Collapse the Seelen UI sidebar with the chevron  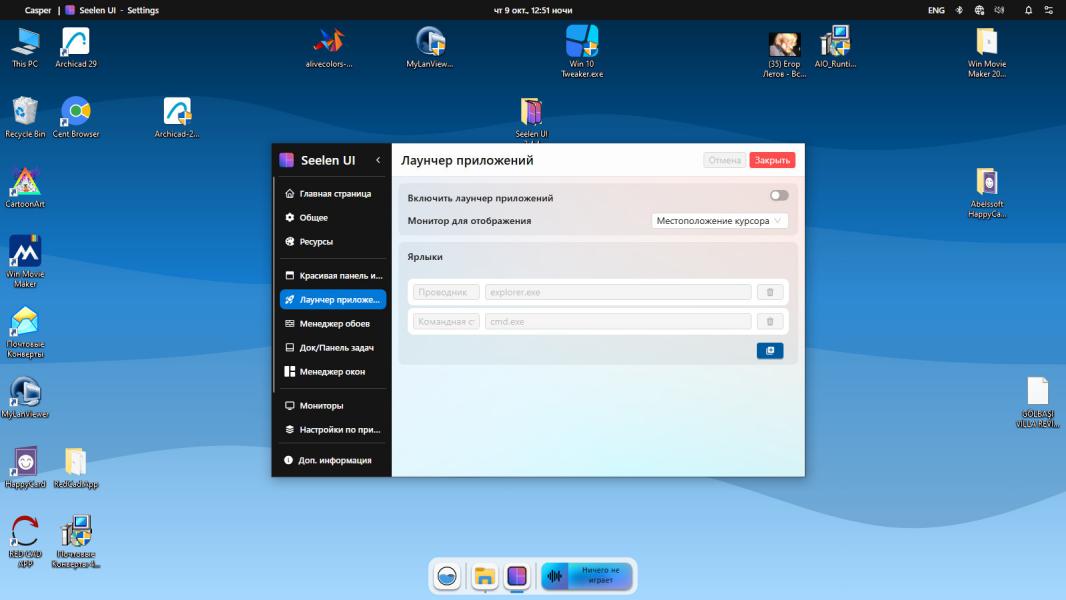tap(378, 160)
